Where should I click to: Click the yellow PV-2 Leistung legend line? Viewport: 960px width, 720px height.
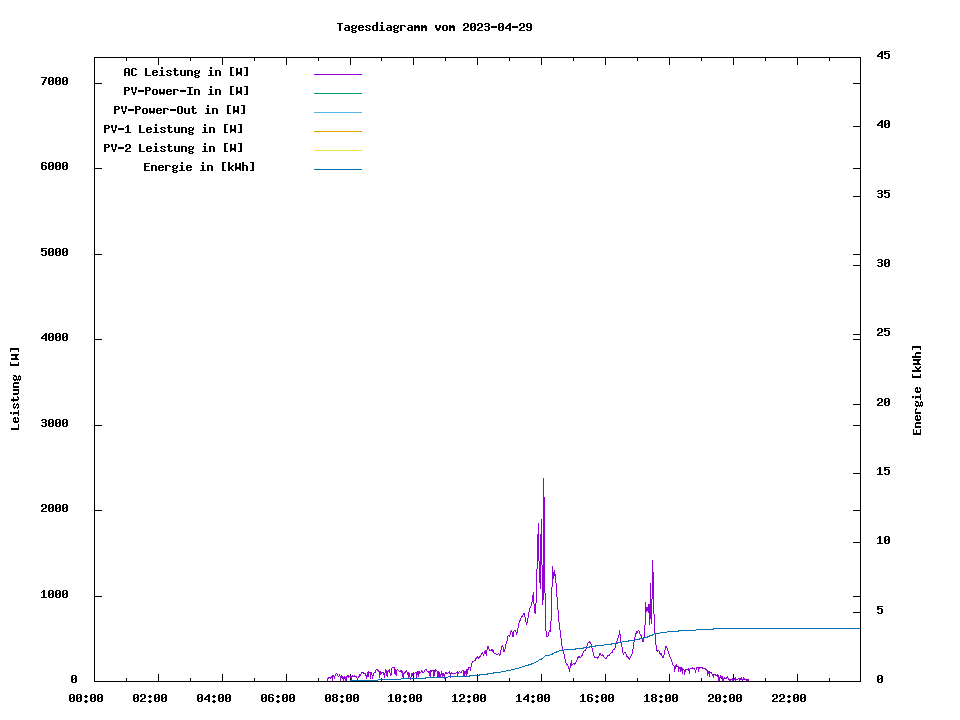point(337,150)
